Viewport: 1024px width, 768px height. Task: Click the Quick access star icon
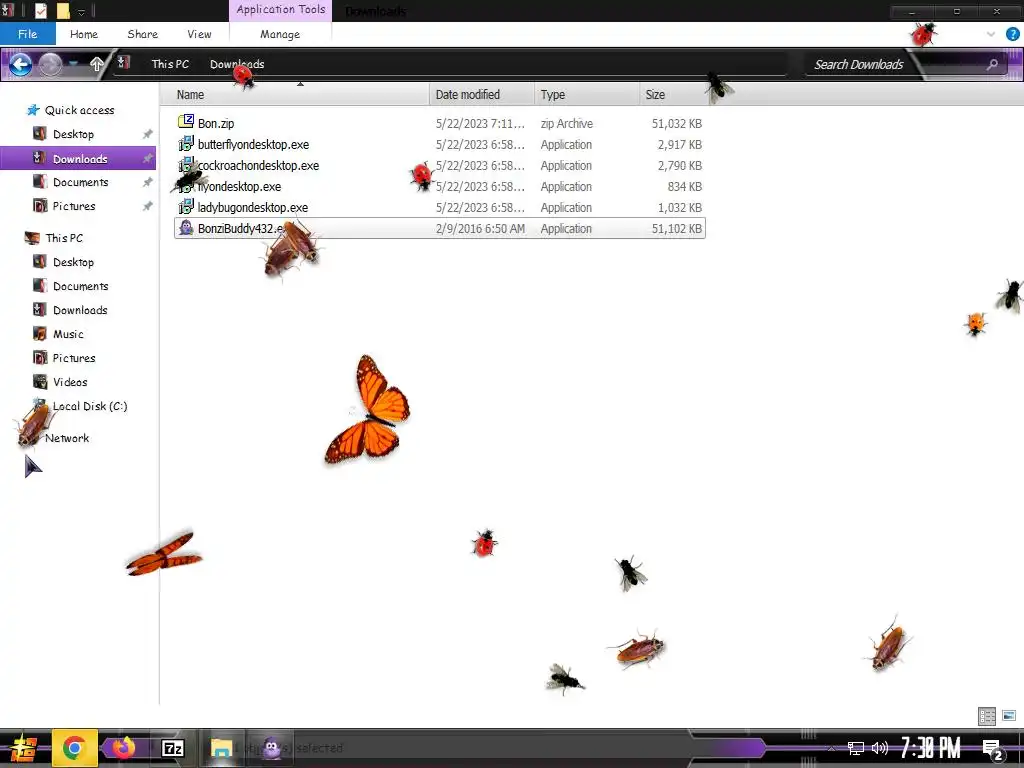tap(33, 110)
